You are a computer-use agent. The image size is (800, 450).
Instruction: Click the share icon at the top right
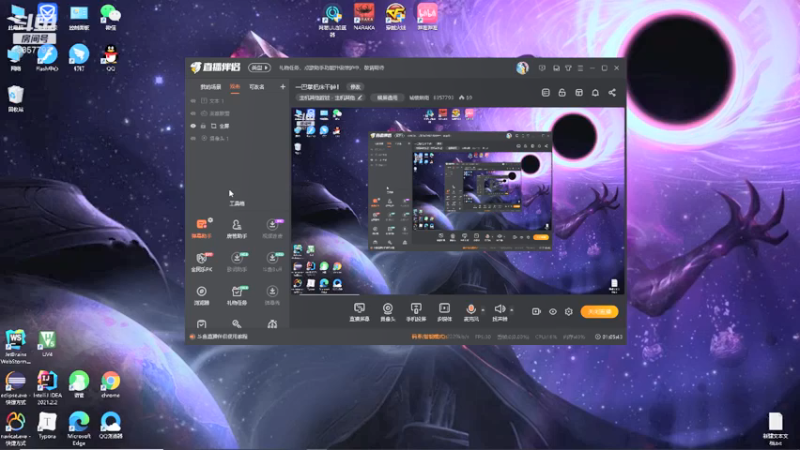612,93
